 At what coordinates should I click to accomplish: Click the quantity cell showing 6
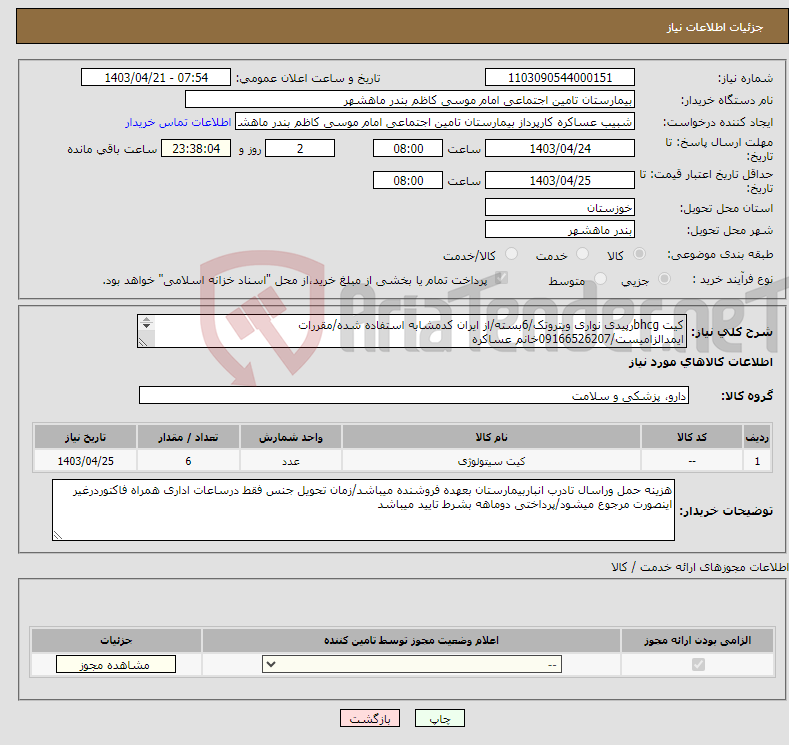[x=188, y=461]
